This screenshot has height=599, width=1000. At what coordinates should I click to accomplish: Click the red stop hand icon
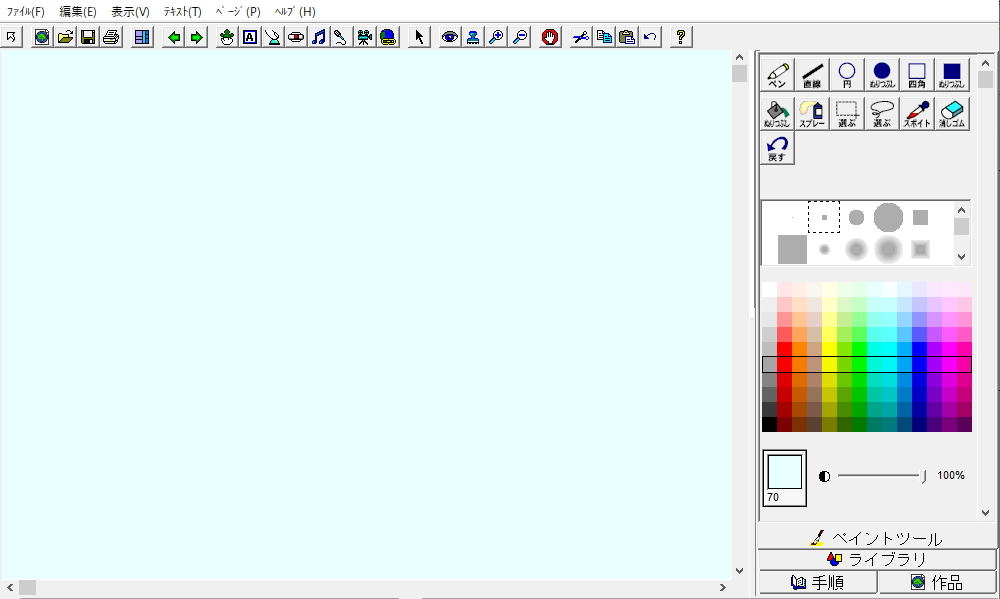tap(550, 37)
